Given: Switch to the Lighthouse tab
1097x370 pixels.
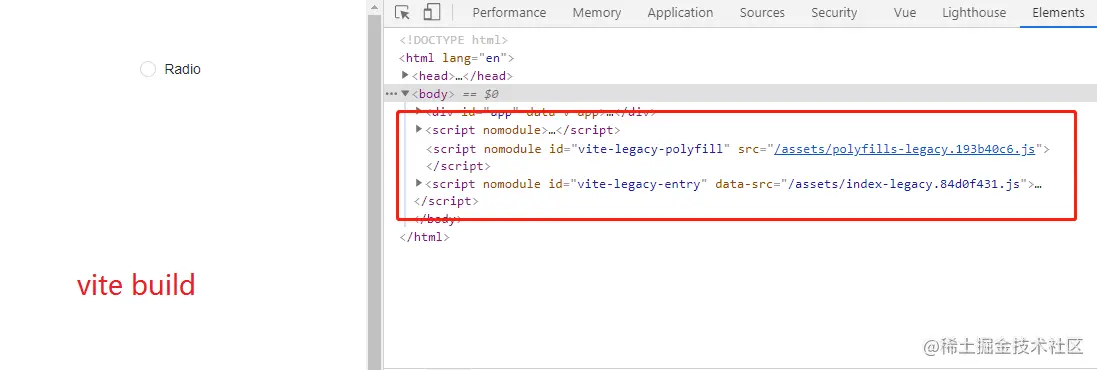Looking at the screenshot, I should click(974, 13).
